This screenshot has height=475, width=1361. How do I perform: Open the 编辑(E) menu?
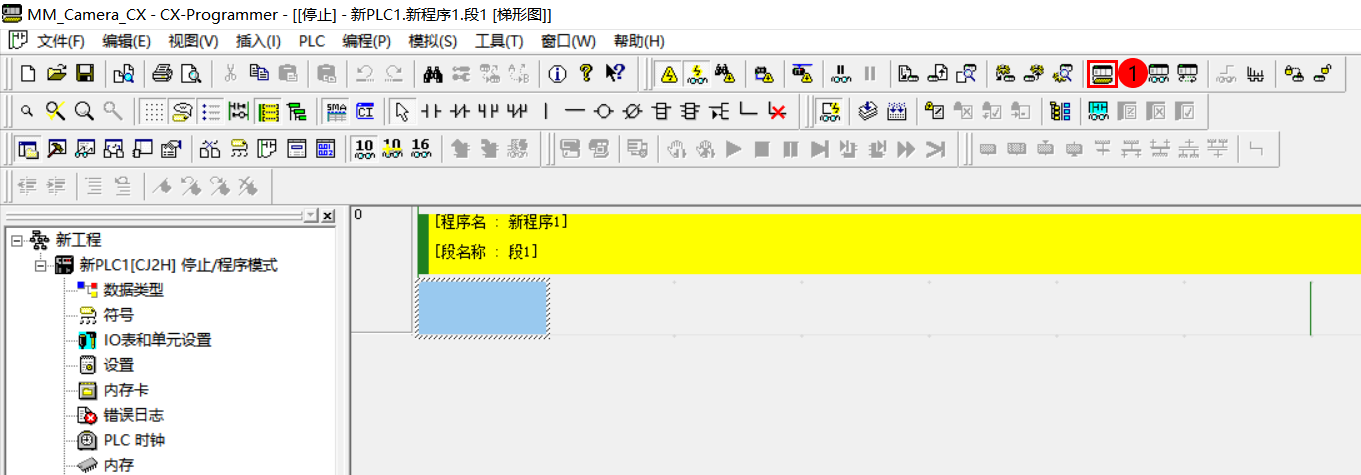pos(126,41)
